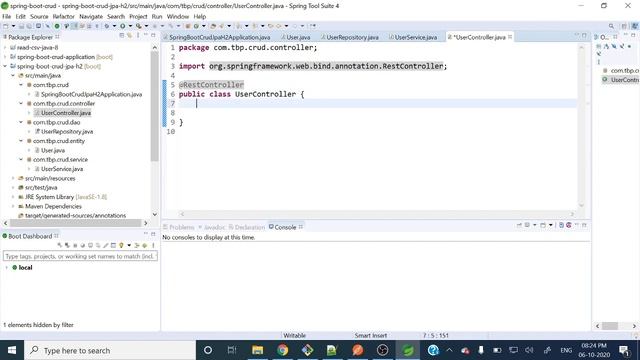Collapse the spring-boot-crud-jpa-h2 project
This screenshot has height=360, width=640.
point(5,66)
